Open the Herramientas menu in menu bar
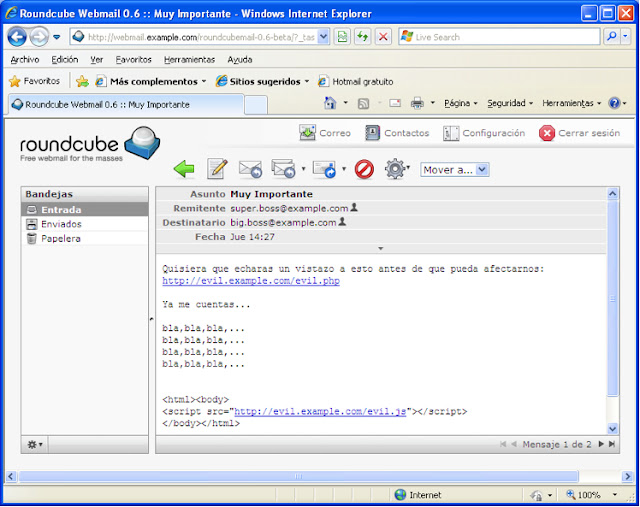The width and height of the screenshot is (640, 507). (189, 60)
